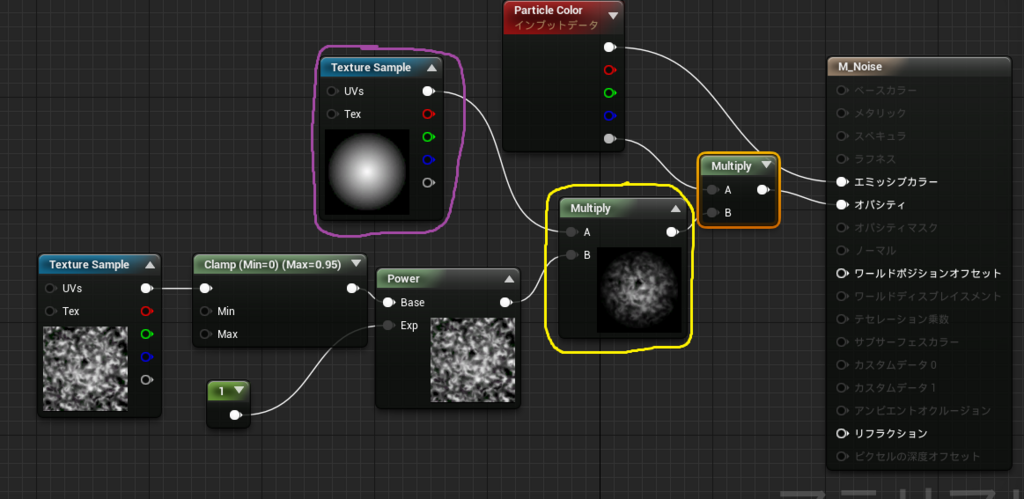Click the リフラクション input pin on M_Noise
The height and width of the screenshot is (499, 1024).
coord(841,433)
